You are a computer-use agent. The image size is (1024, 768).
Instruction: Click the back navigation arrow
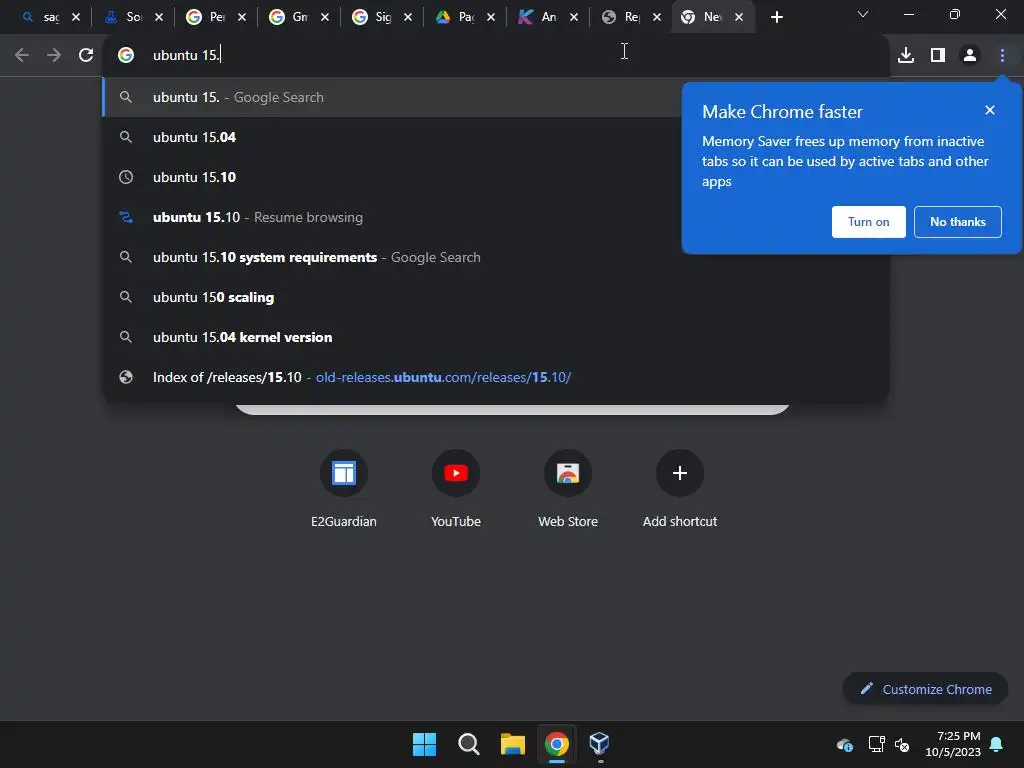(x=22, y=56)
